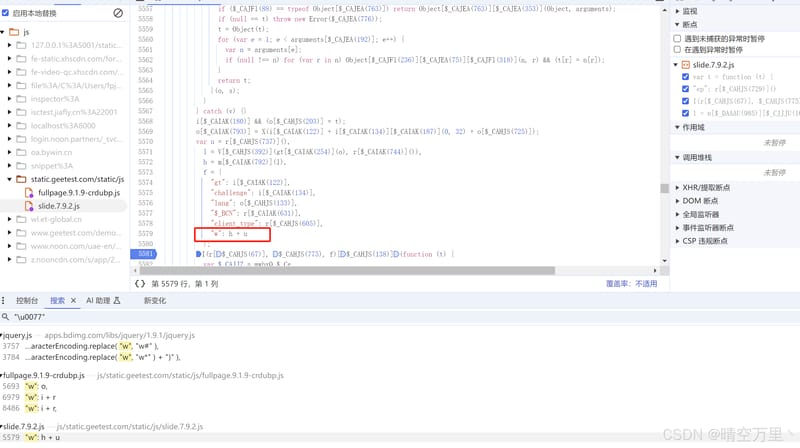Open the 新变化 drawer tab
Viewport: 800px width, 448px height.
point(155,301)
